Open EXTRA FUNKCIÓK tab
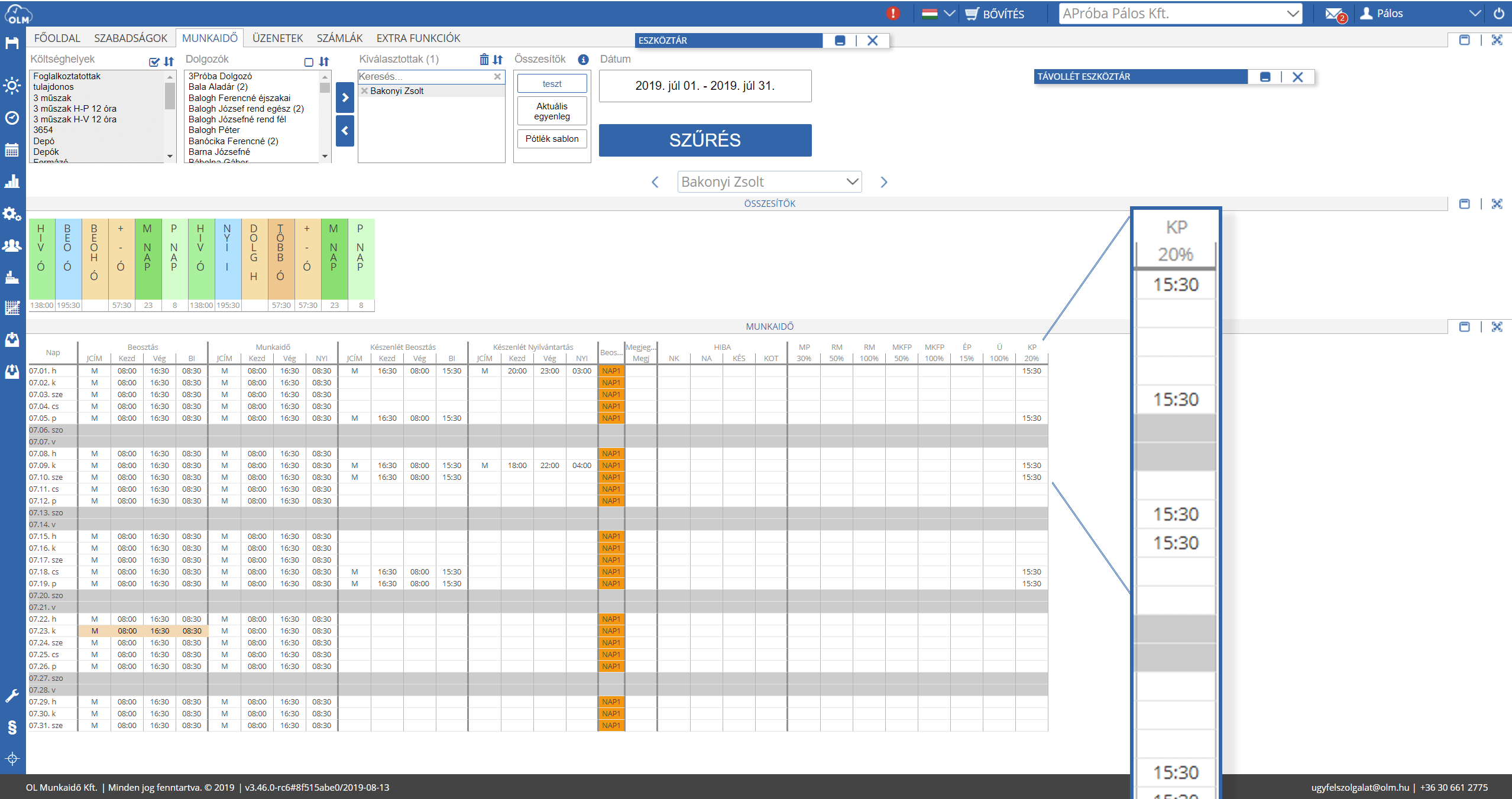This screenshot has width=1512, height=799. [418, 38]
